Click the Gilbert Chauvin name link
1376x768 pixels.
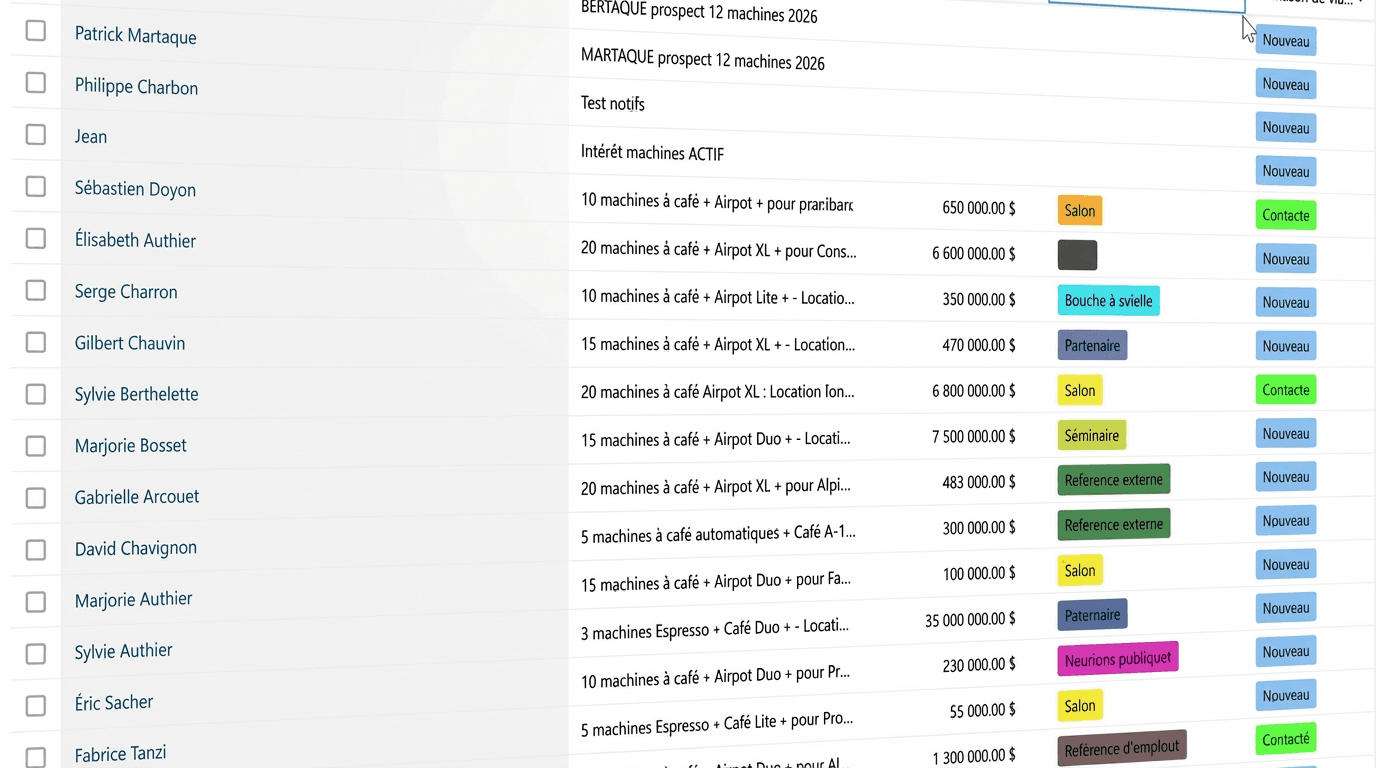(130, 343)
